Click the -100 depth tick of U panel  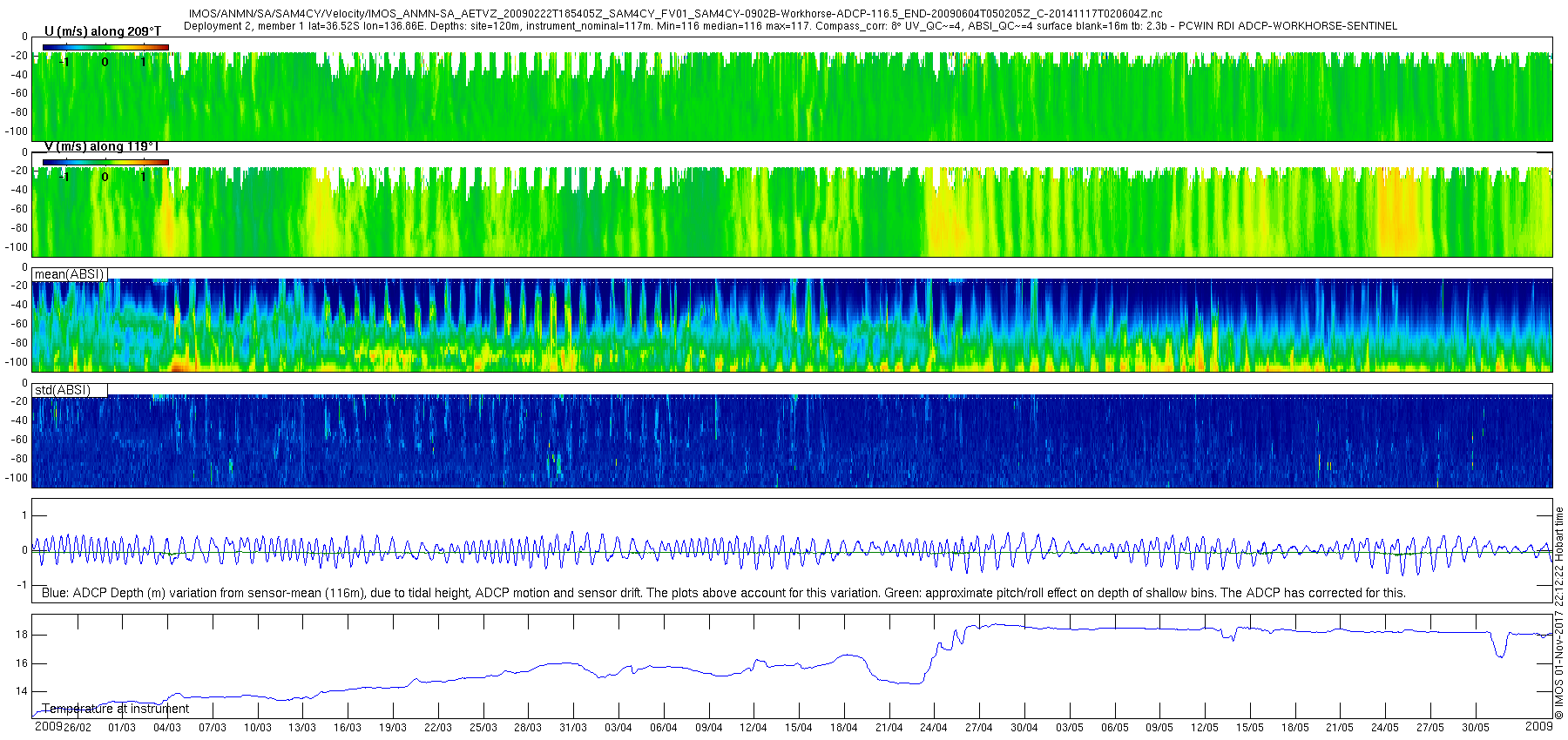pos(18,131)
